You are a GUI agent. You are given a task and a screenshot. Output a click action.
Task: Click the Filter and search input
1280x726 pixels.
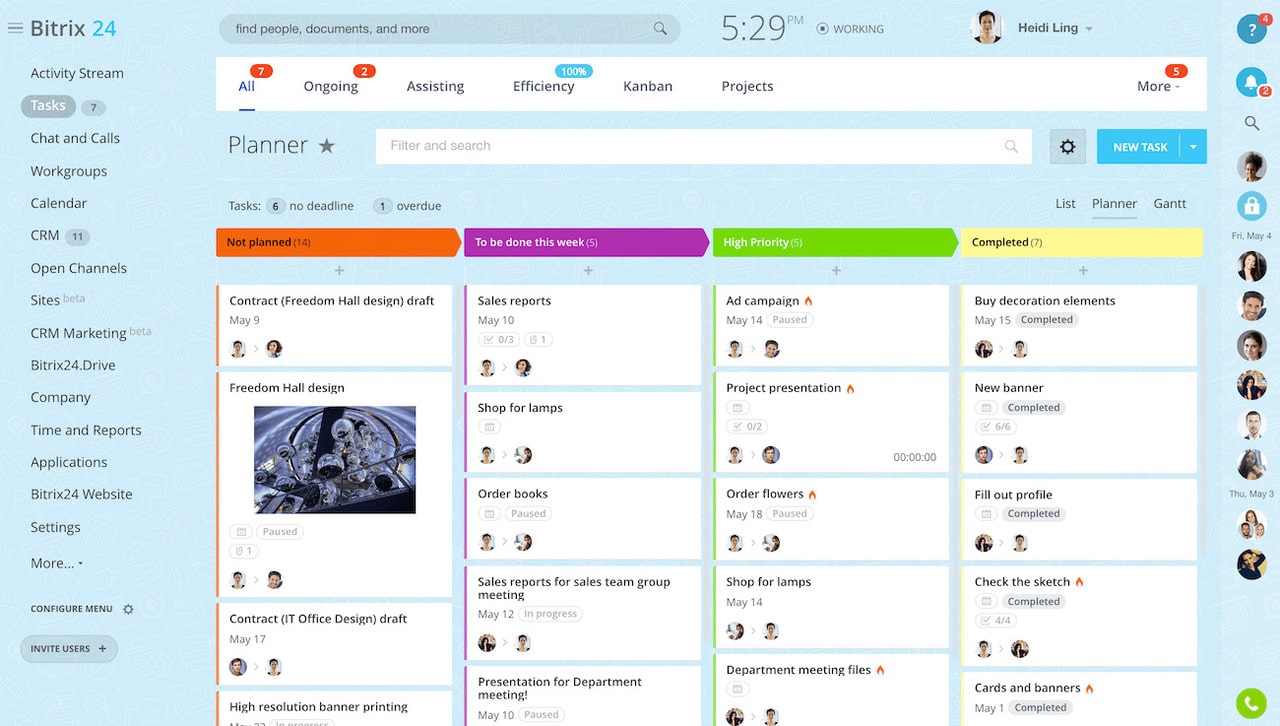click(703, 146)
